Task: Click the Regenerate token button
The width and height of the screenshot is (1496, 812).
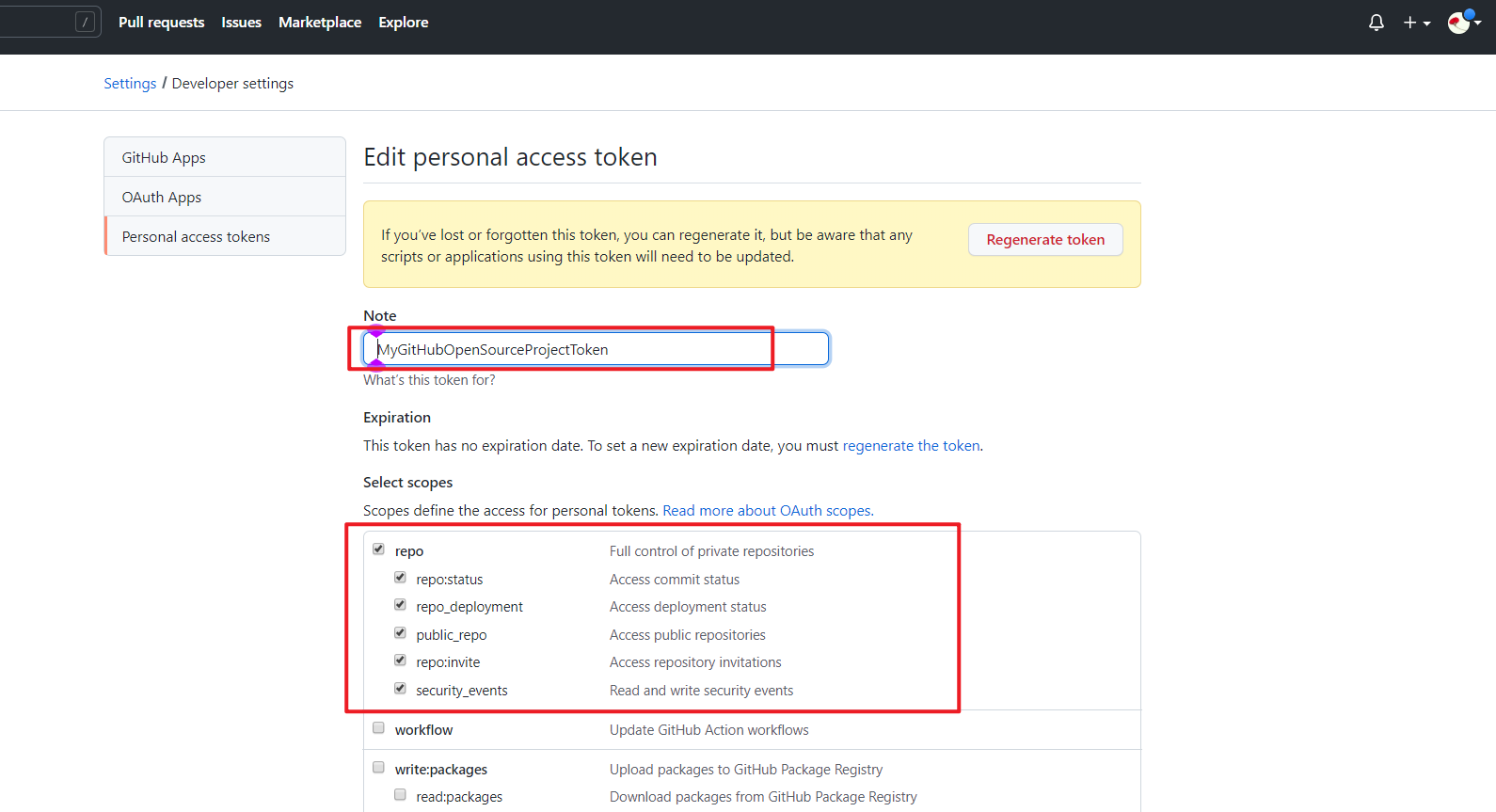Action: pos(1045,240)
